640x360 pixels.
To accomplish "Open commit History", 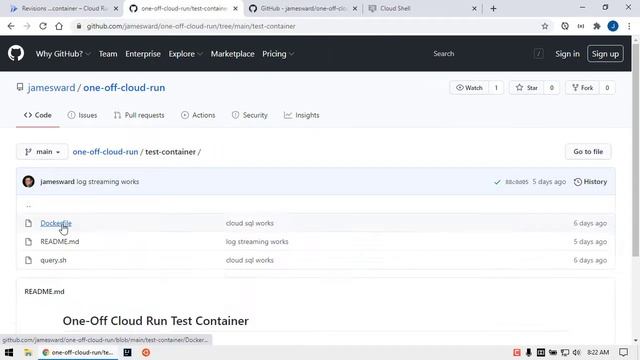I will click(x=590, y=182).
